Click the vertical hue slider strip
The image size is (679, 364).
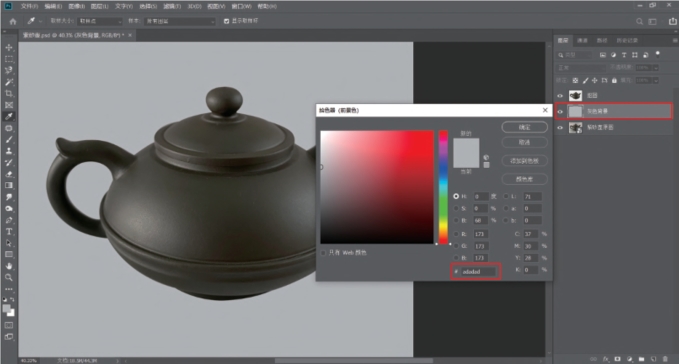tap(443, 187)
